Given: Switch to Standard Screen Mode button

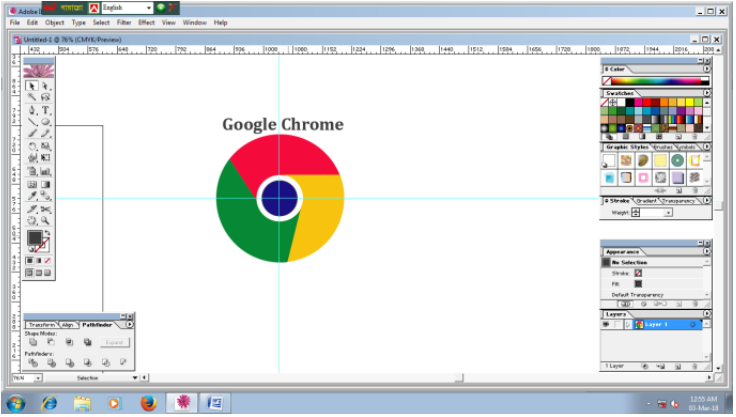Looking at the screenshot, I should point(30,273).
